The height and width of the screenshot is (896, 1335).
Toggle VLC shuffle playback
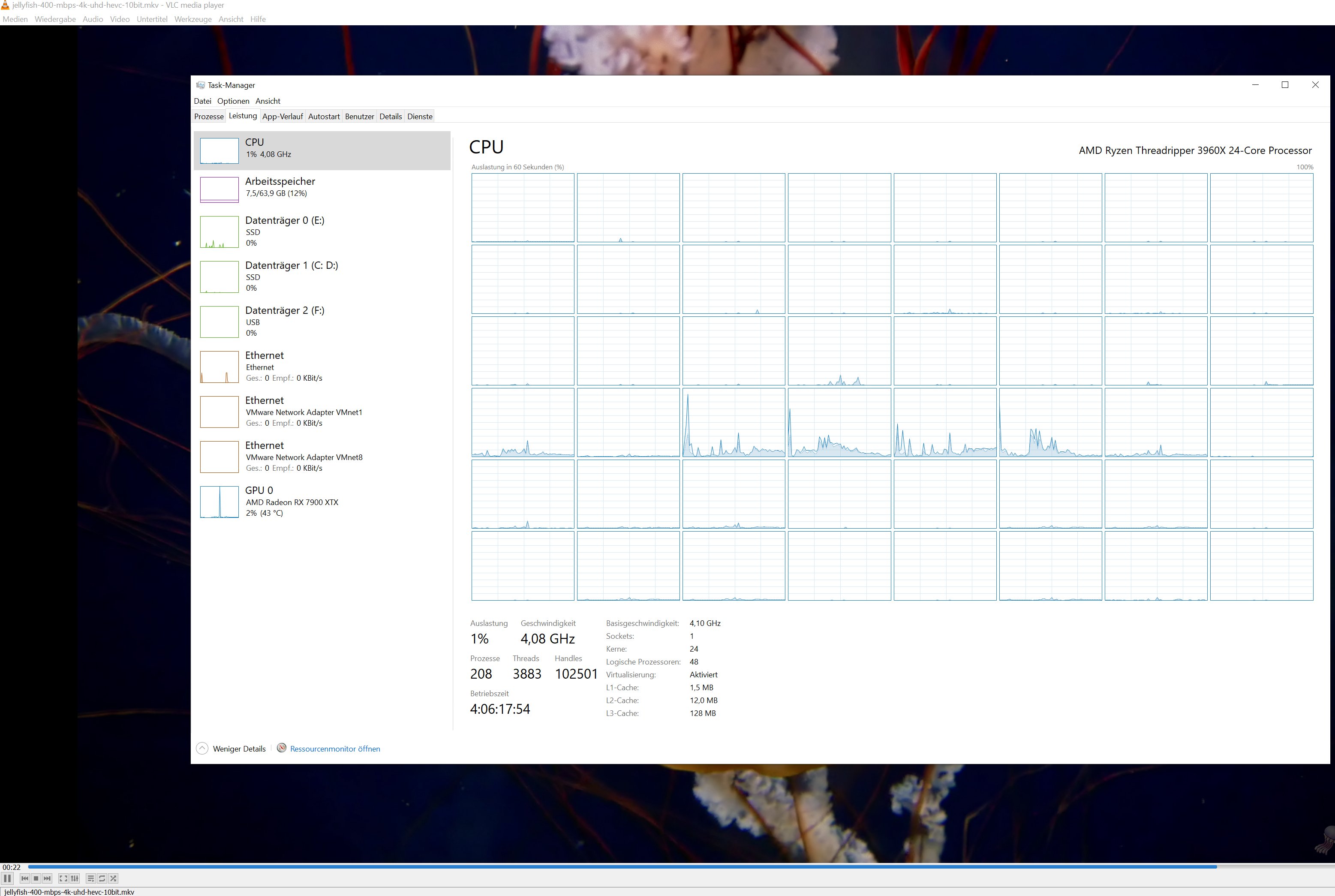point(113,878)
